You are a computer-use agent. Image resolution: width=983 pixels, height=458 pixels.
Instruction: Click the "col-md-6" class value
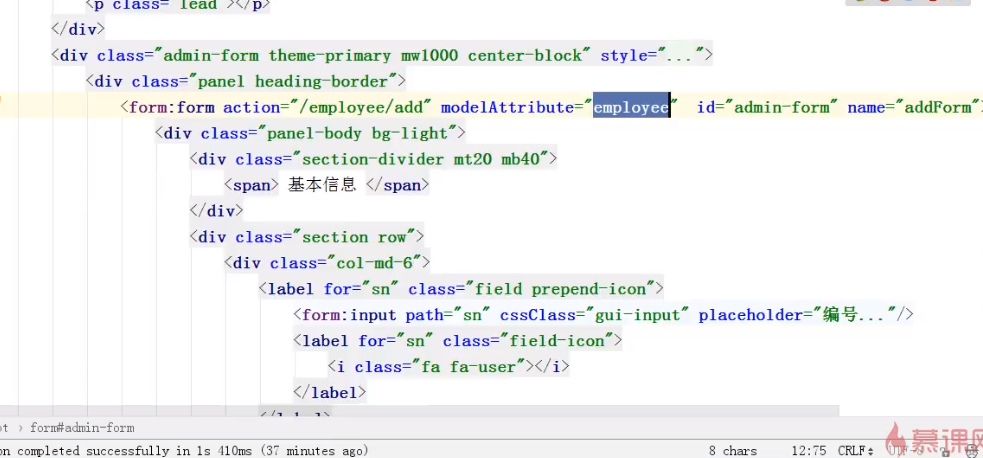click(x=372, y=263)
